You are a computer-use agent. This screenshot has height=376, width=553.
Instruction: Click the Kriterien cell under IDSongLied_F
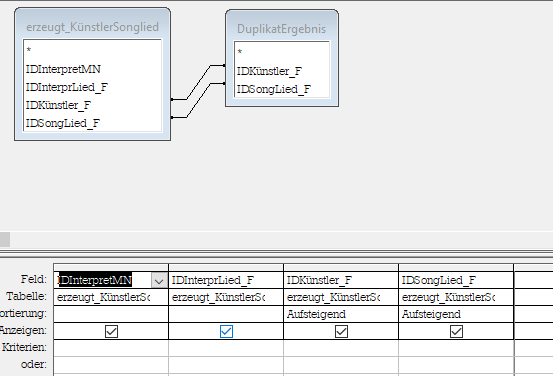click(456, 348)
